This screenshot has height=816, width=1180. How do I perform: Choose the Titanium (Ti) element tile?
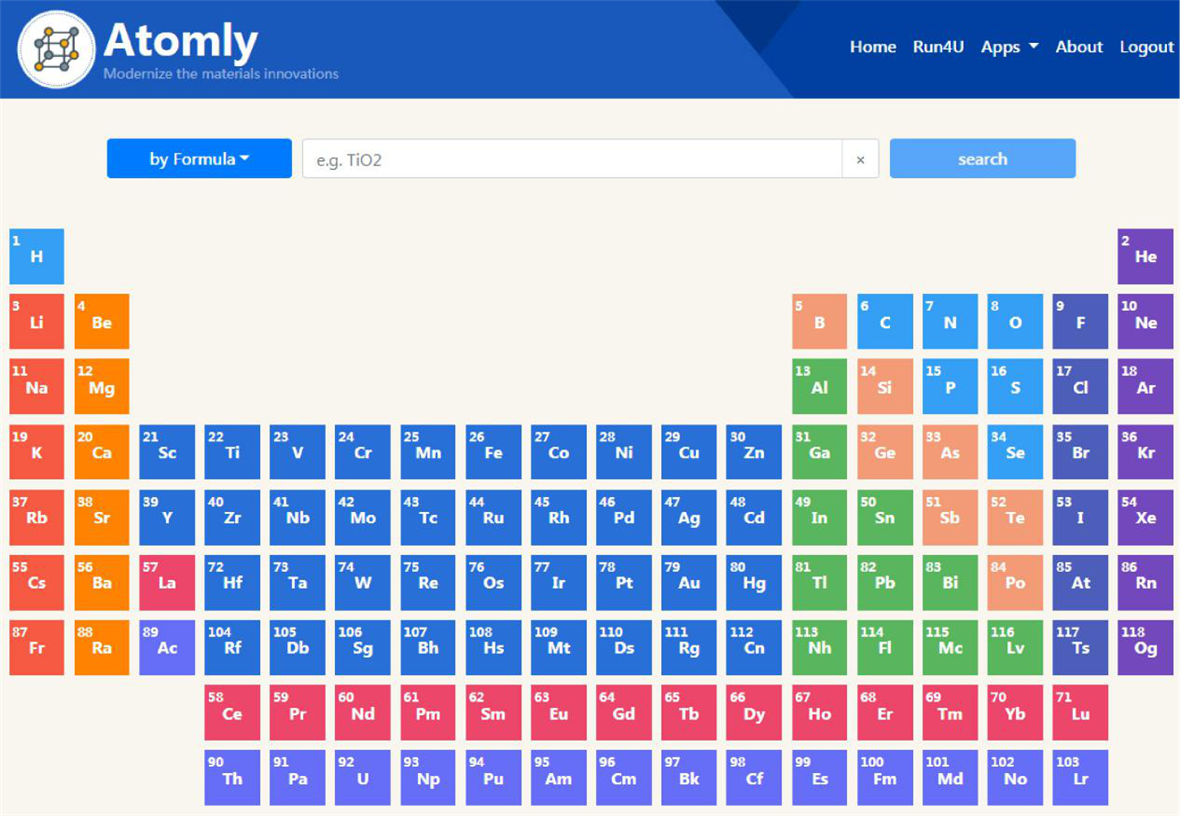[x=232, y=452]
